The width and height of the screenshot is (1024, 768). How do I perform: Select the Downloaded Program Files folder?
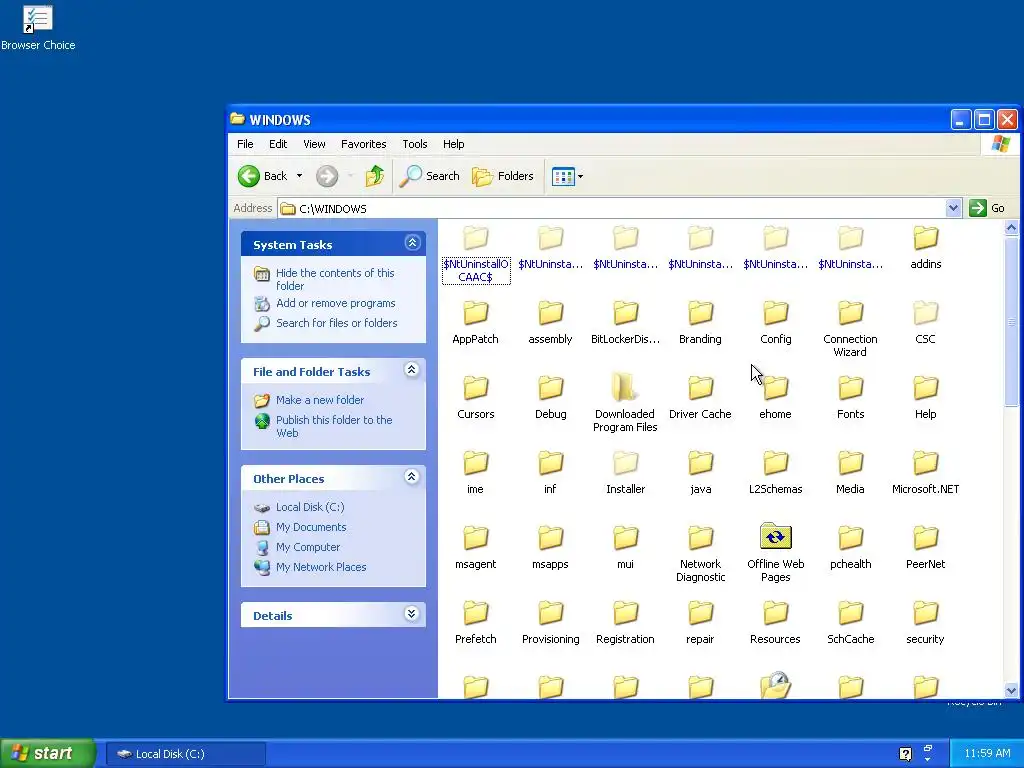click(x=625, y=403)
